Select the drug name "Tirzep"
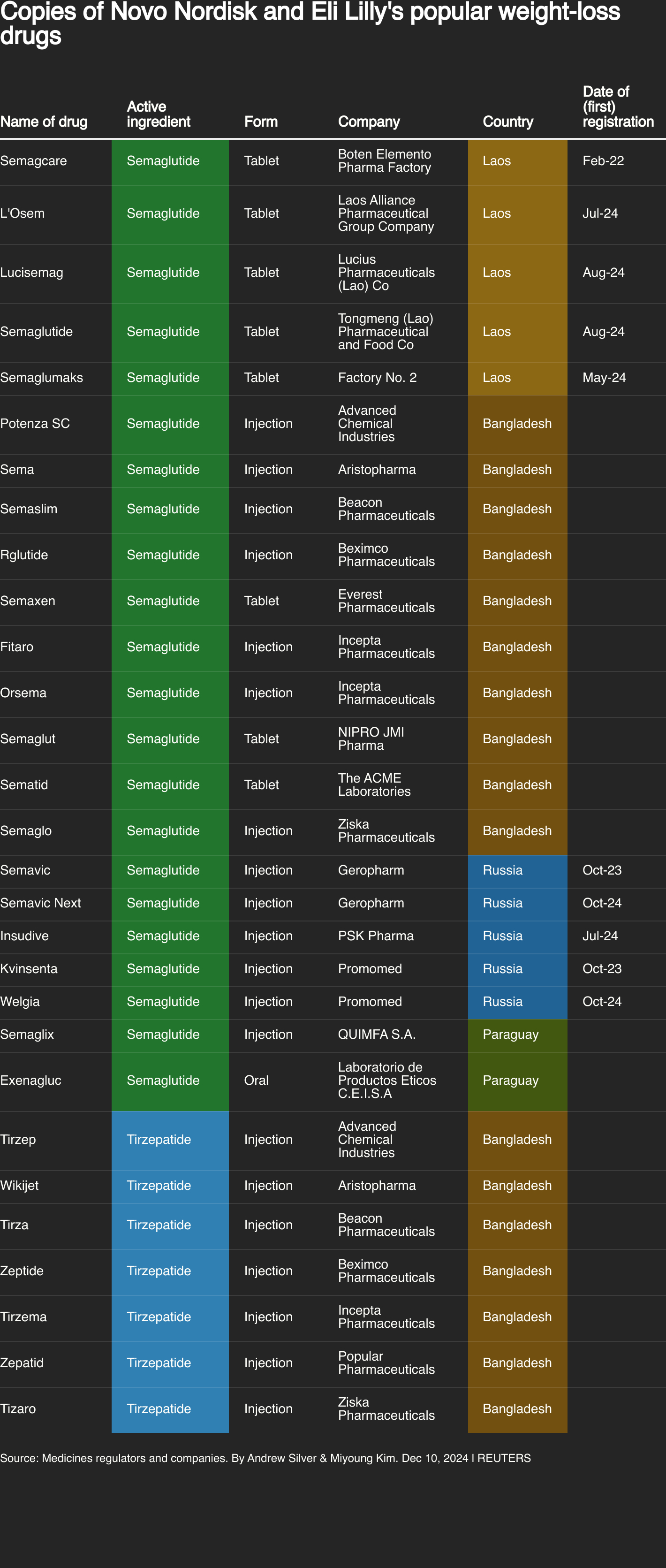 click(18, 1140)
